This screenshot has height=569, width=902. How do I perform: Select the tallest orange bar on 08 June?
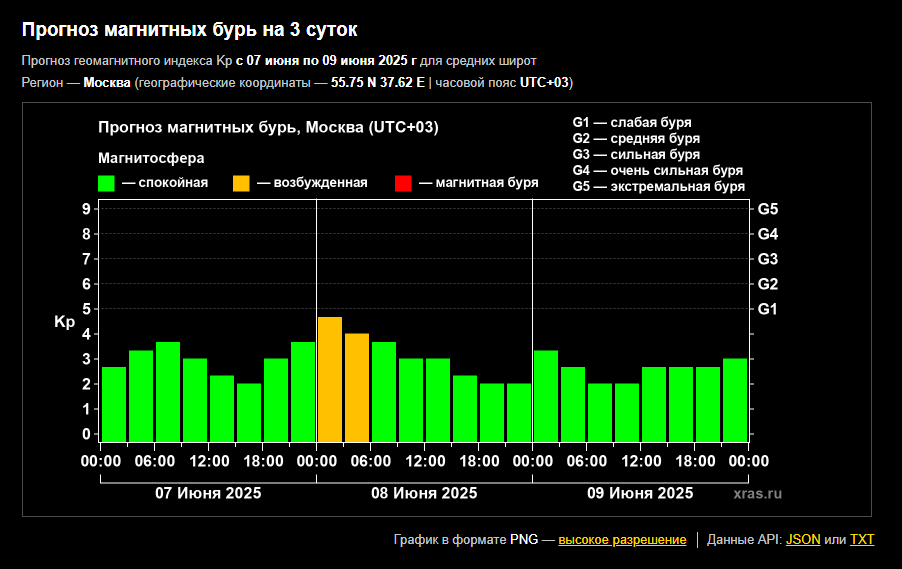pos(330,379)
